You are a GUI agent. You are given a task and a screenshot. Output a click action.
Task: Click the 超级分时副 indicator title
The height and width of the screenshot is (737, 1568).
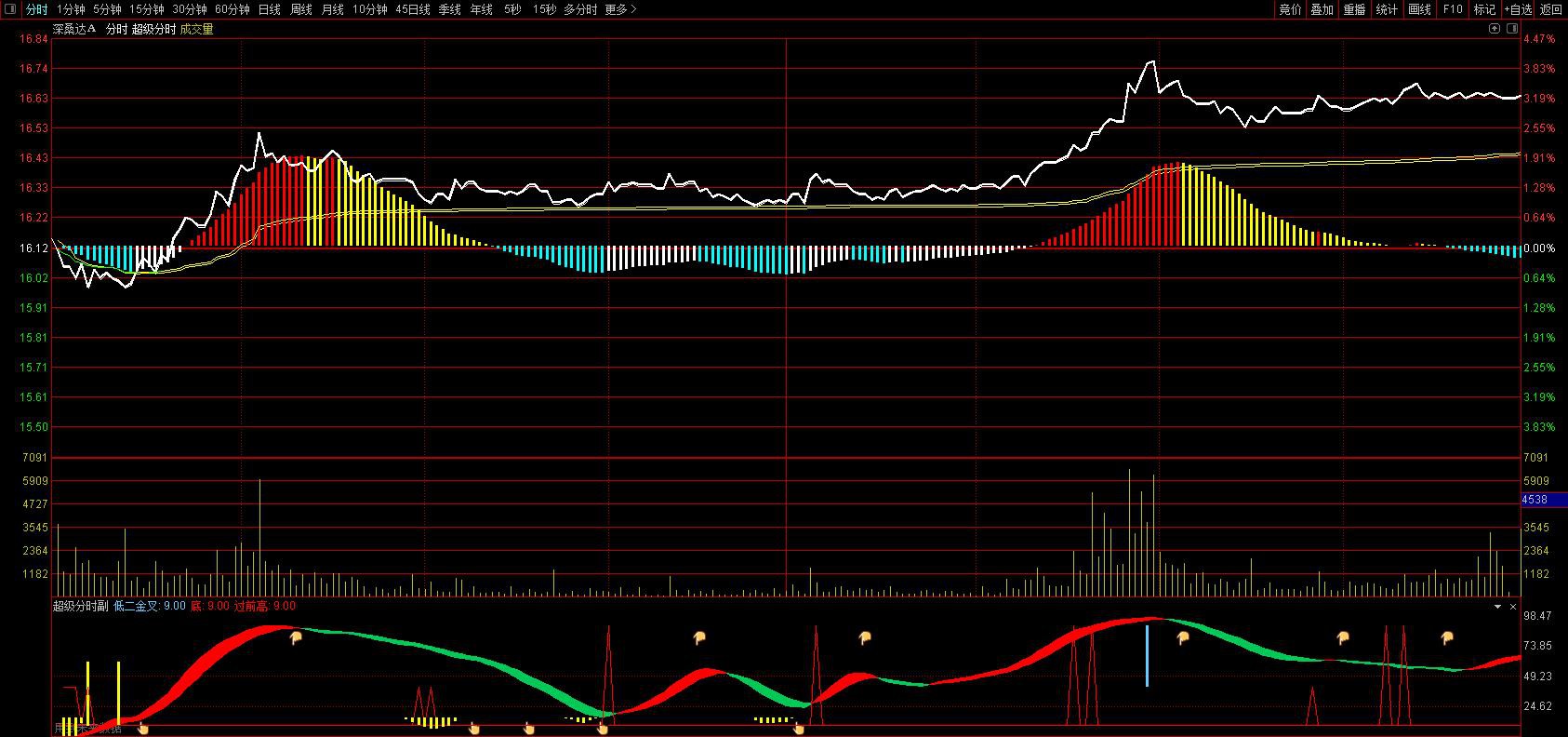point(80,606)
